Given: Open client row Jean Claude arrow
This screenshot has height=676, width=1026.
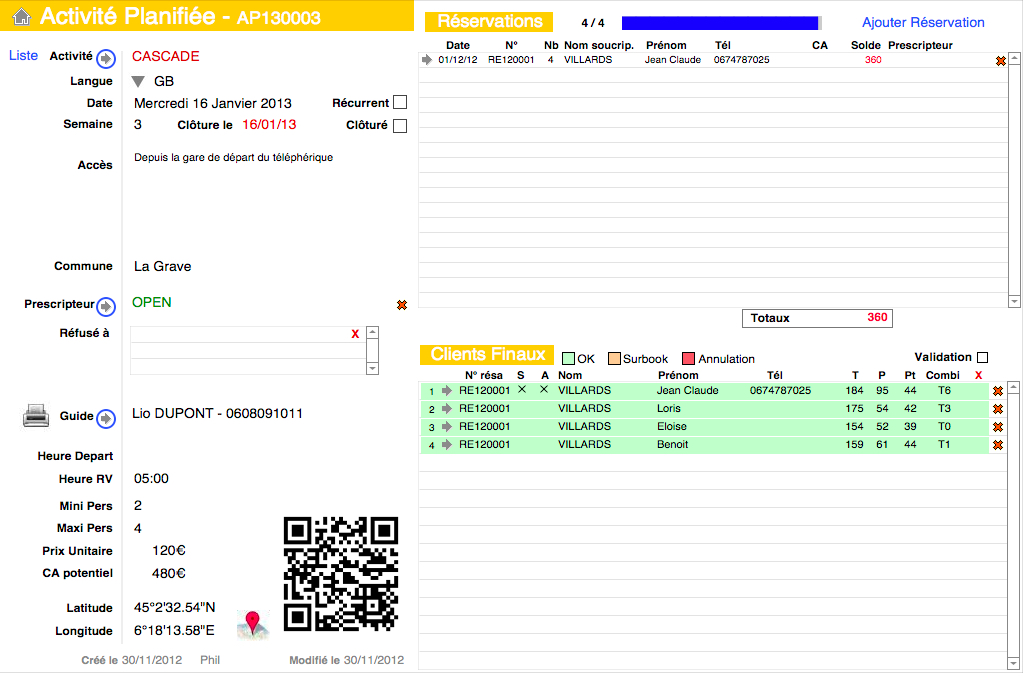Looking at the screenshot, I should coord(447,391).
